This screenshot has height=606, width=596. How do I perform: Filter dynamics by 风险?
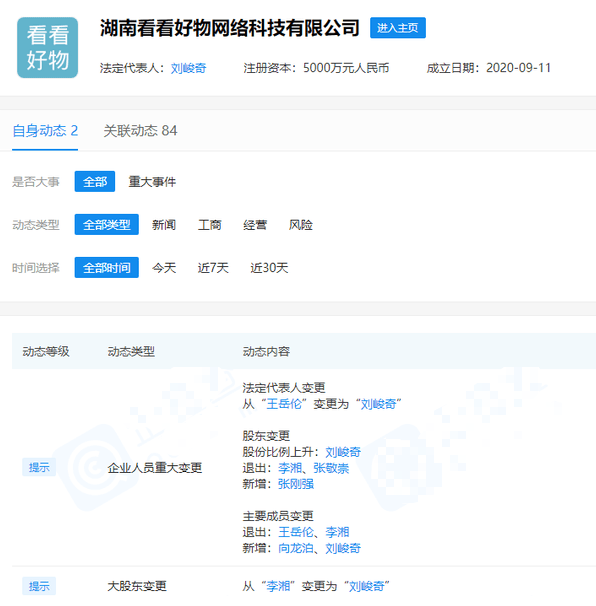(x=301, y=225)
